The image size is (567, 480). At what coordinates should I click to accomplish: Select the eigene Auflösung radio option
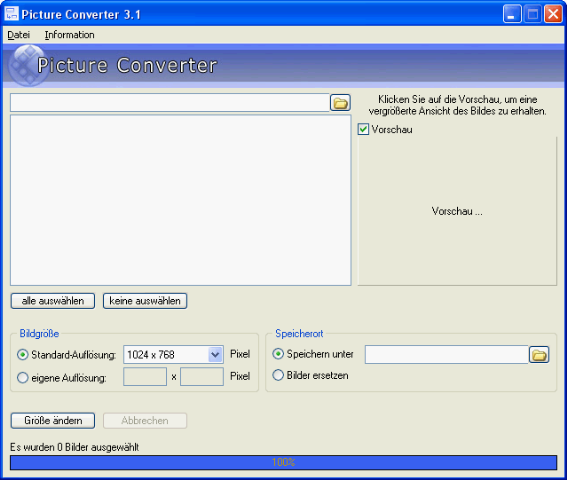[x=22, y=378]
